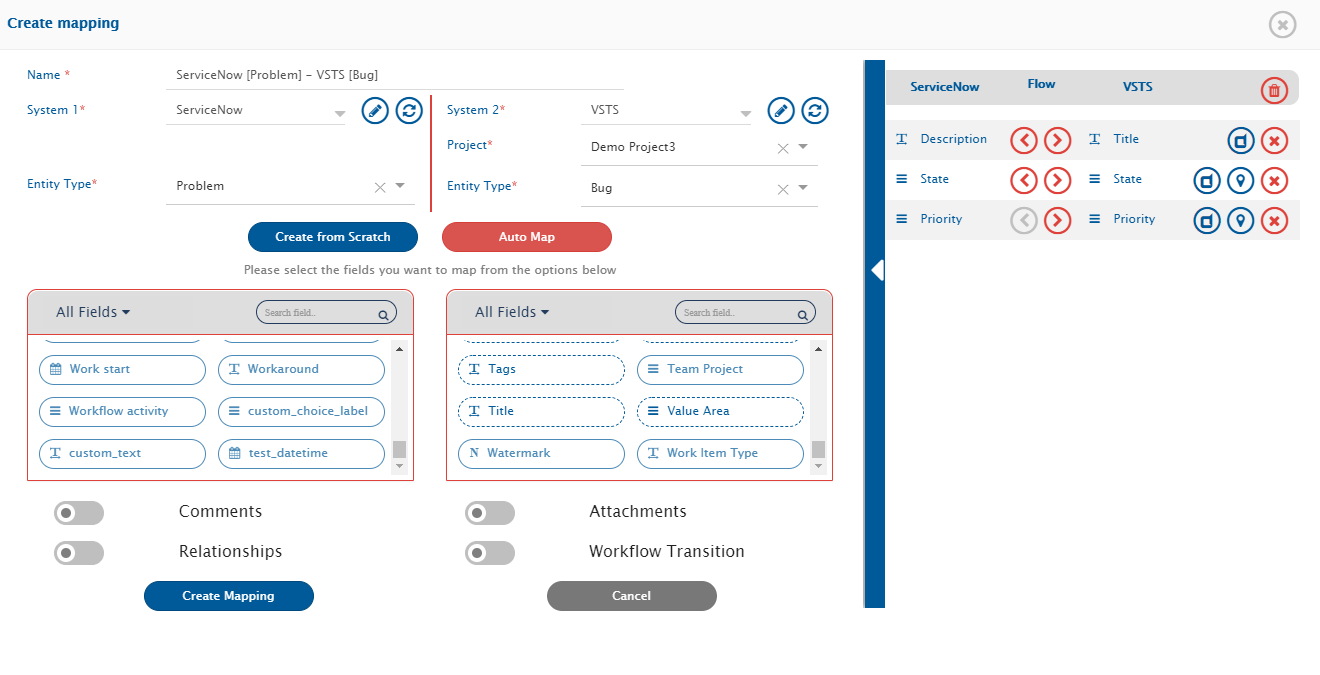Enable the Comments toggle
This screenshot has width=1320, height=675.
[x=79, y=513]
